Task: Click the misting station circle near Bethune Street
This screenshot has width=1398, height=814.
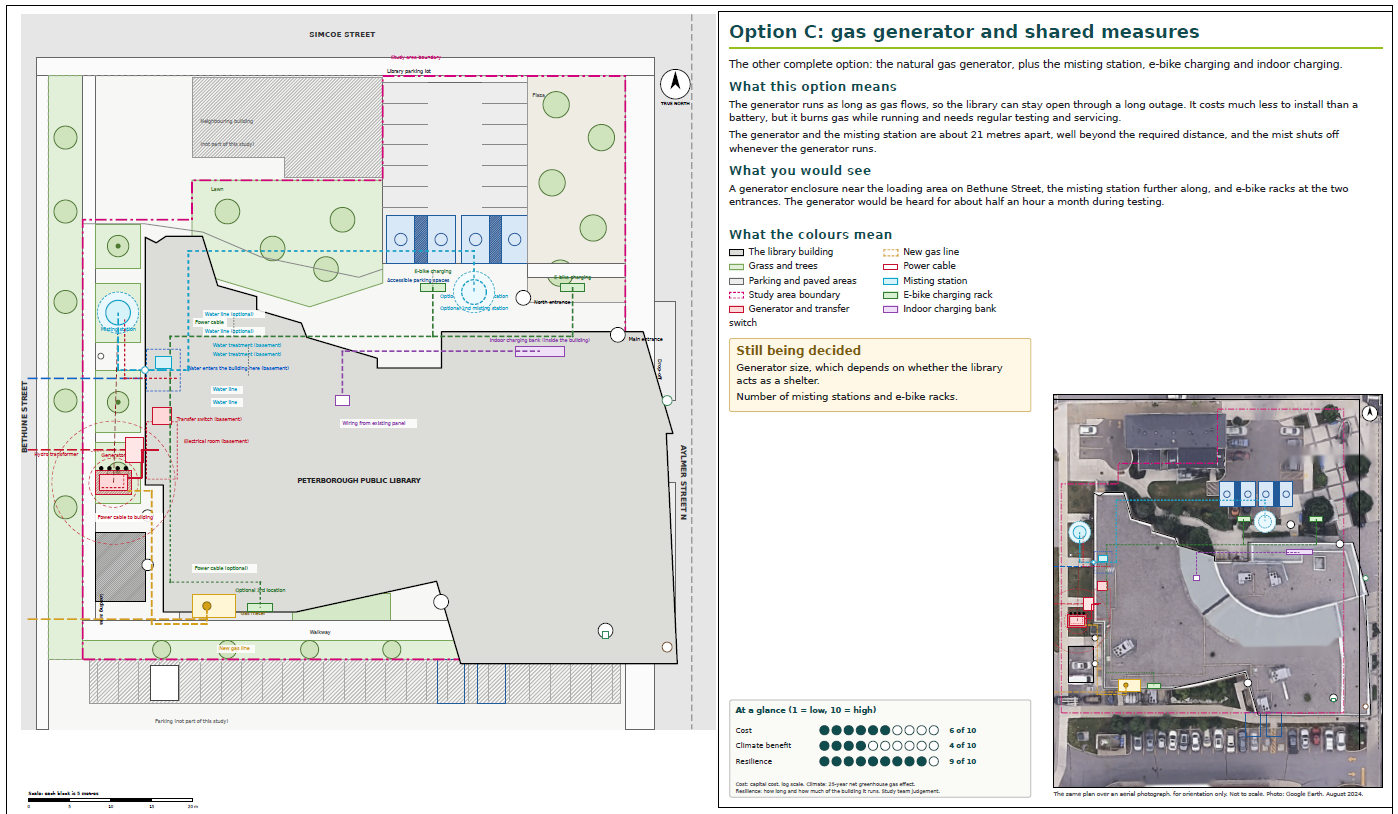Action: pyautogui.click(x=118, y=313)
